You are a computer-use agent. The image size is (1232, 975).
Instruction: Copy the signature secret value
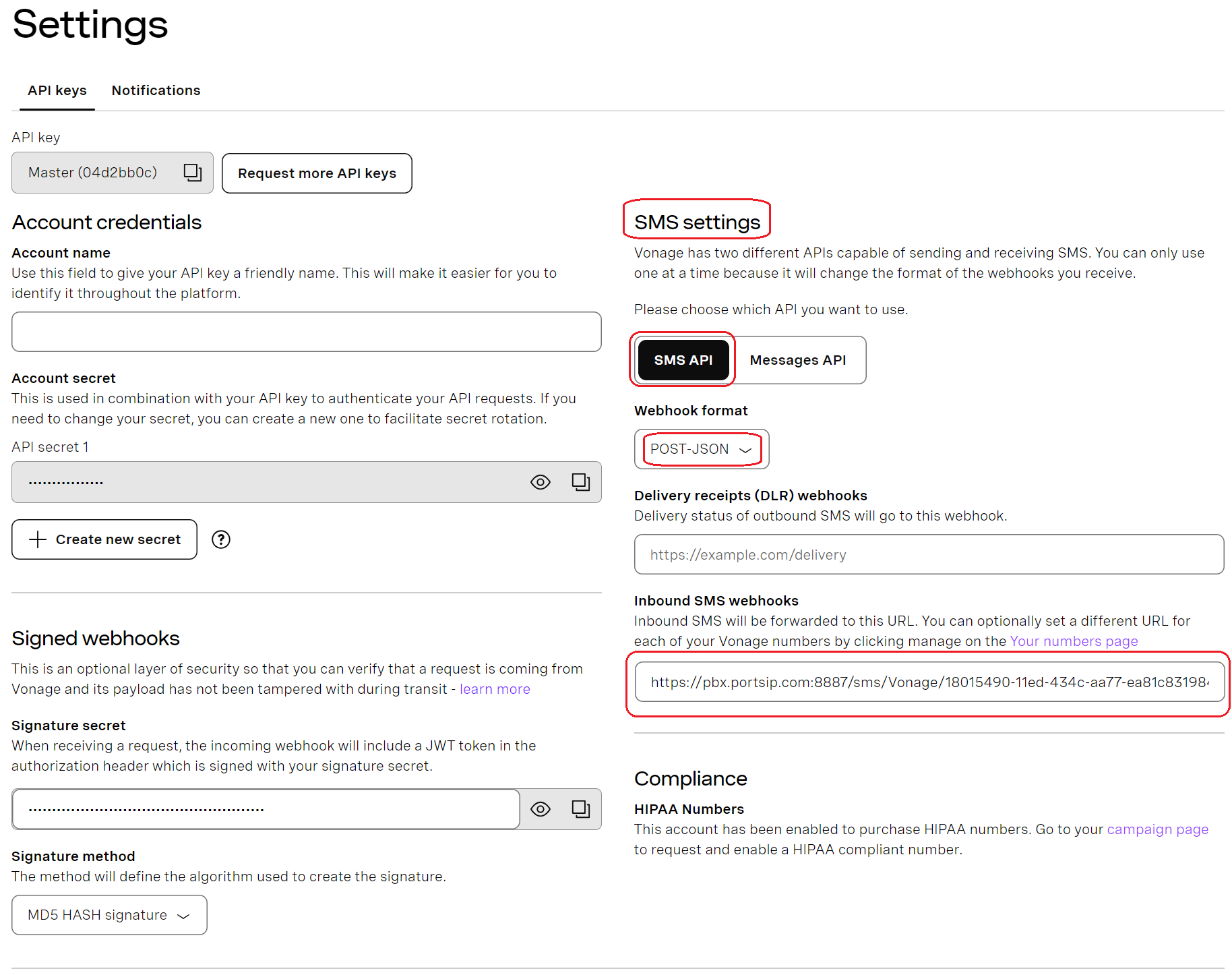(x=580, y=808)
